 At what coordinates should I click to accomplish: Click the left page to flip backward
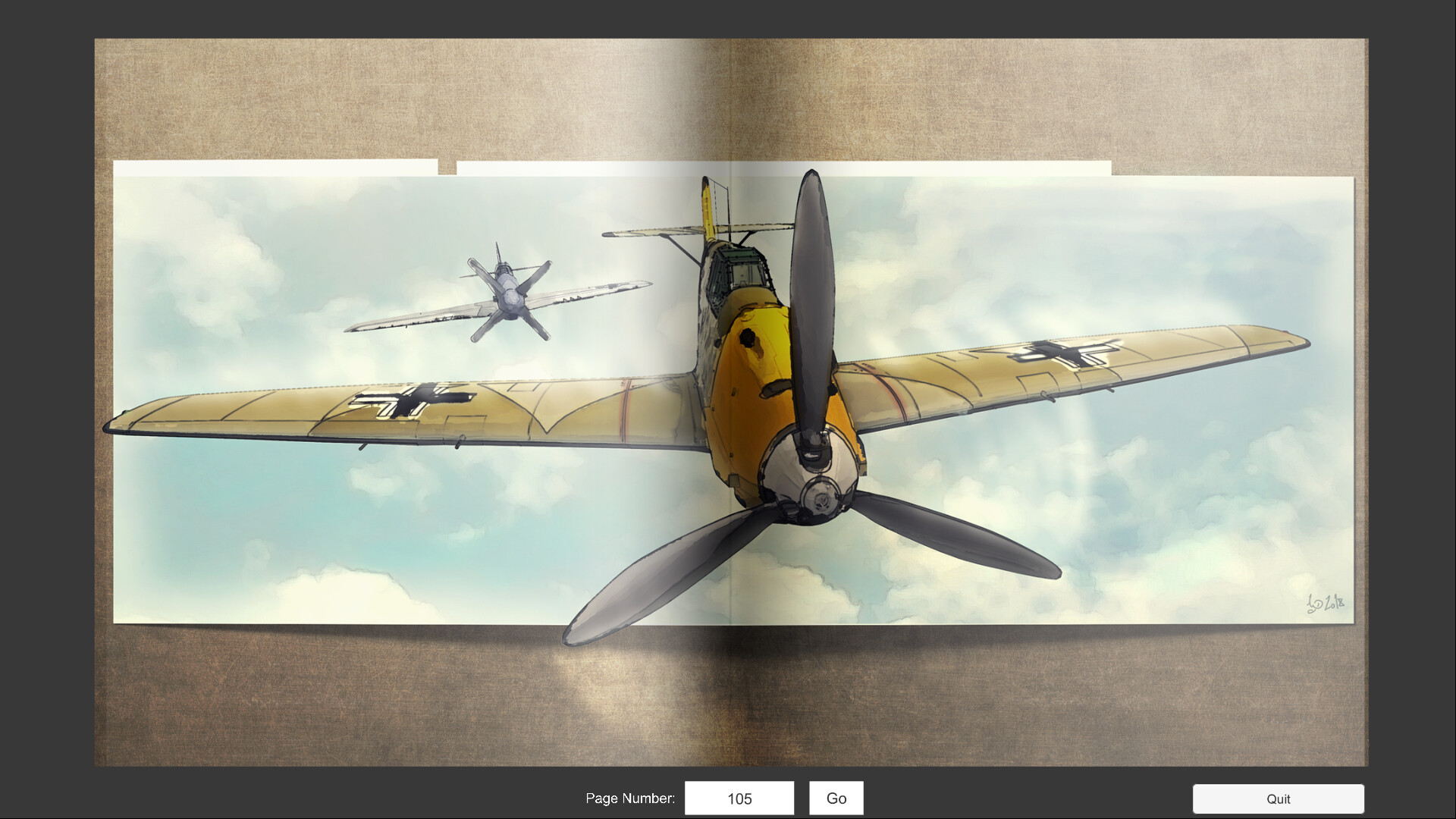[x=265, y=531]
